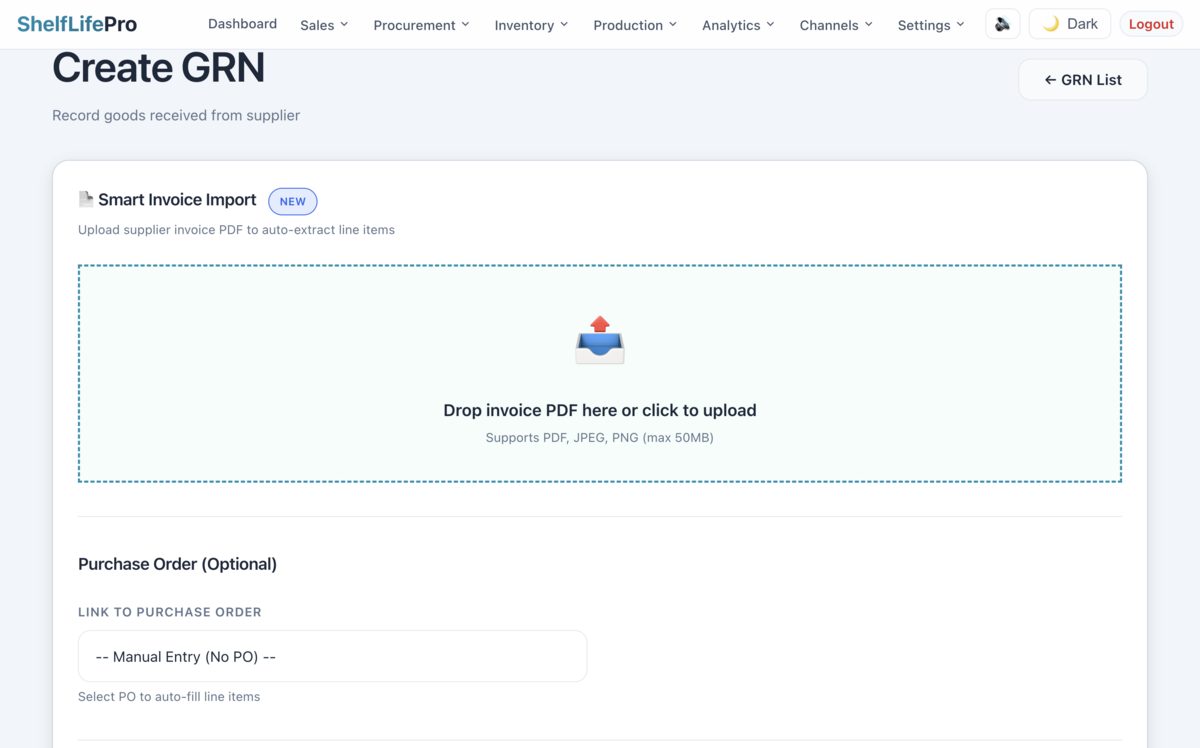Click the Logout button
This screenshot has height=748, width=1200.
click(1150, 24)
